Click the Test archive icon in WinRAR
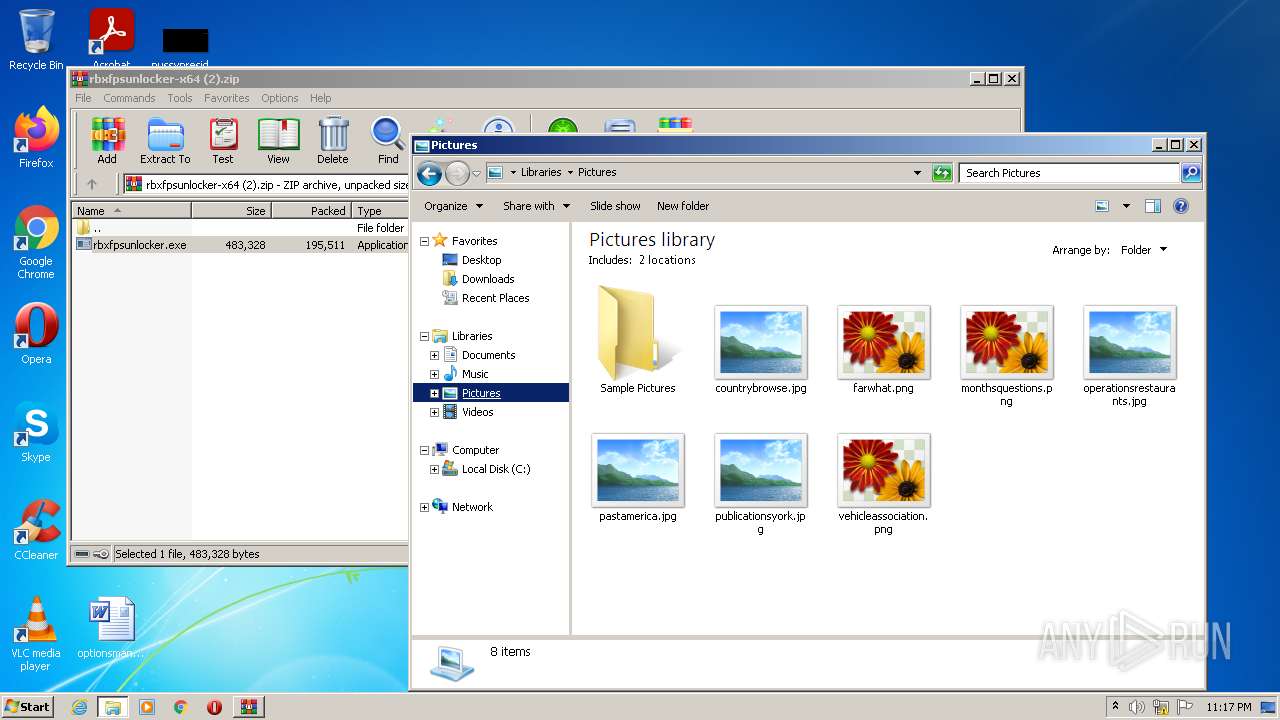Viewport: 1280px width, 720px height. (x=223, y=140)
